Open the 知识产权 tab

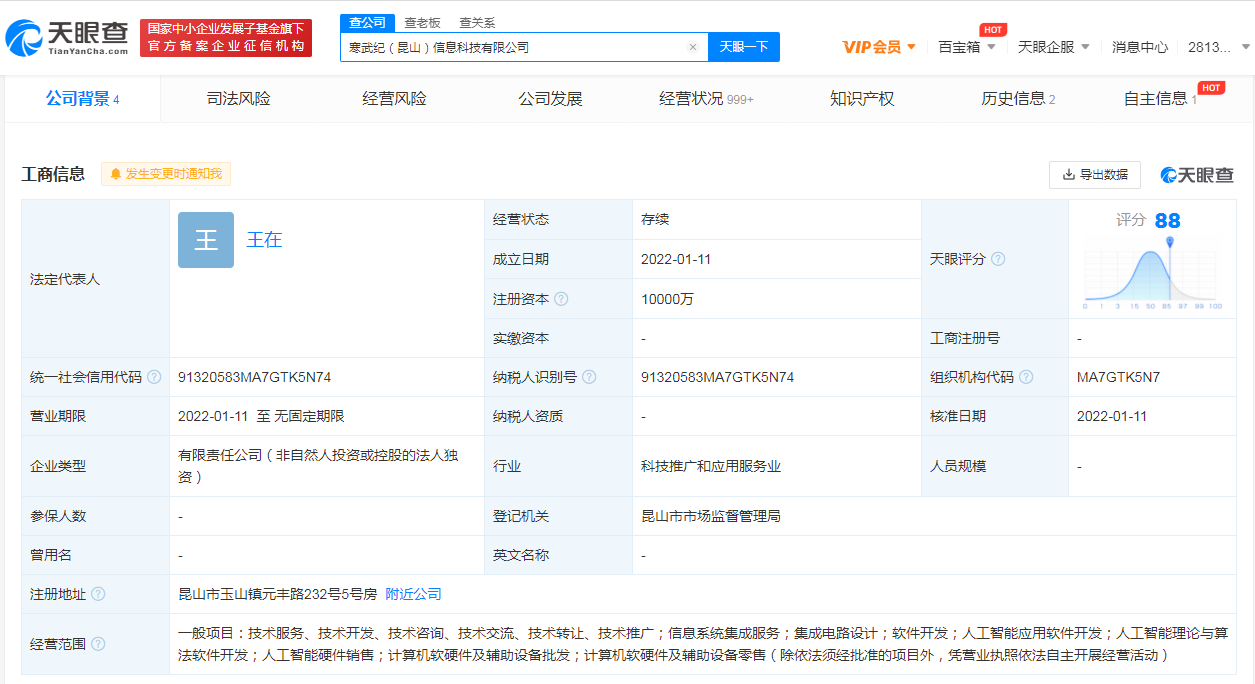[861, 99]
